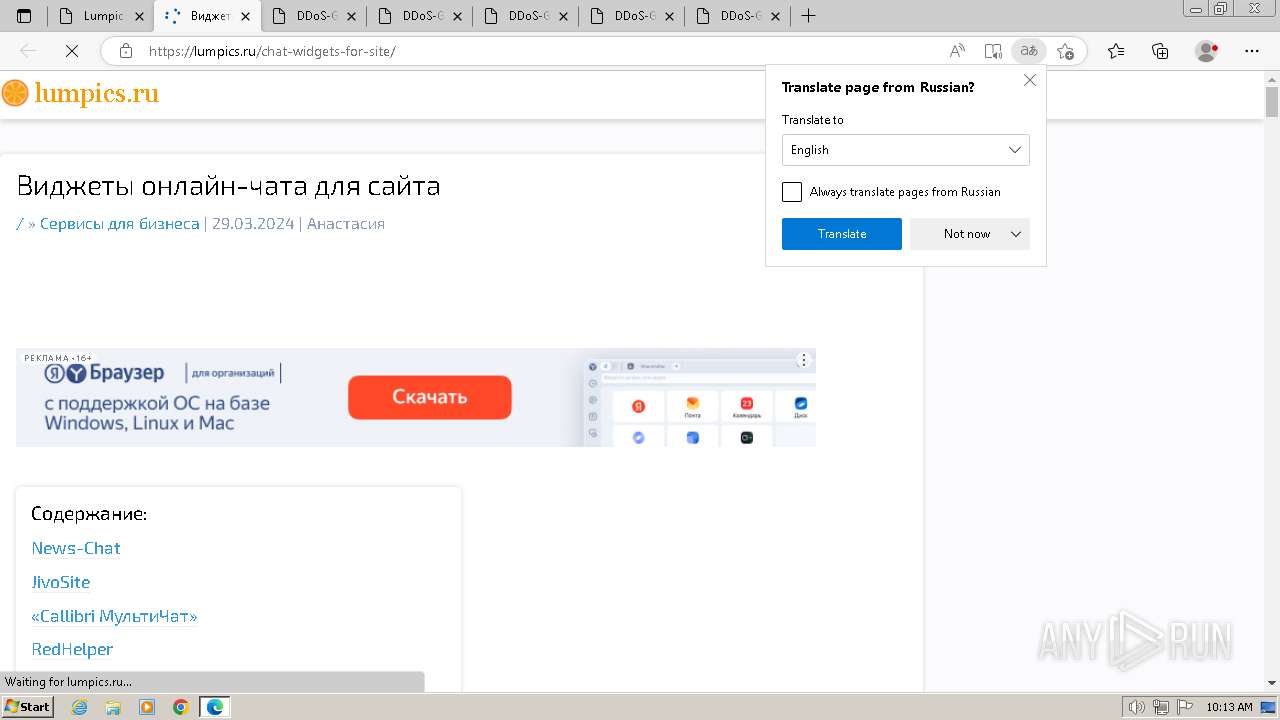Click the scrollbar down arrow
Image resolution: width=1280 pixels, height=720 pixels.
(1272, 683)
